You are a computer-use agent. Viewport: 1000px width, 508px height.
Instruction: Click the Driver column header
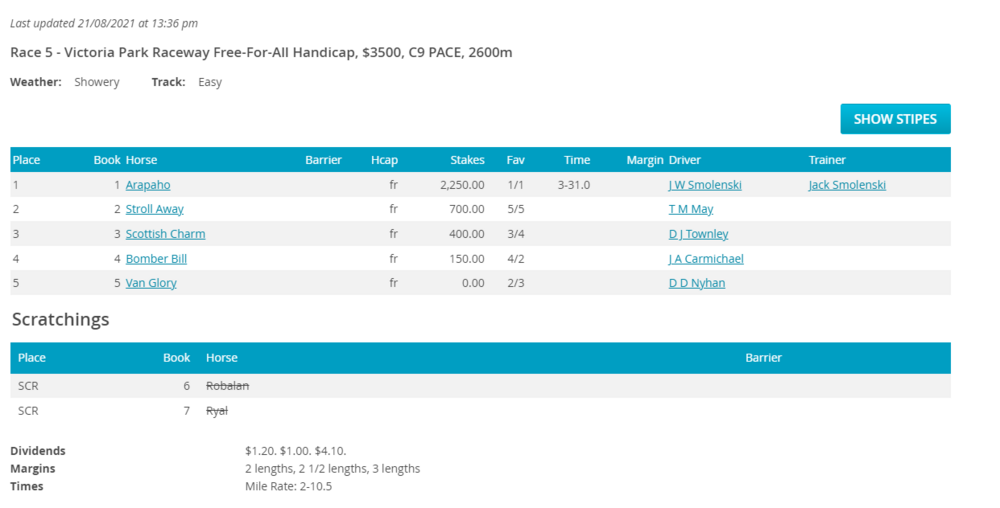click(x=685, y=160)
